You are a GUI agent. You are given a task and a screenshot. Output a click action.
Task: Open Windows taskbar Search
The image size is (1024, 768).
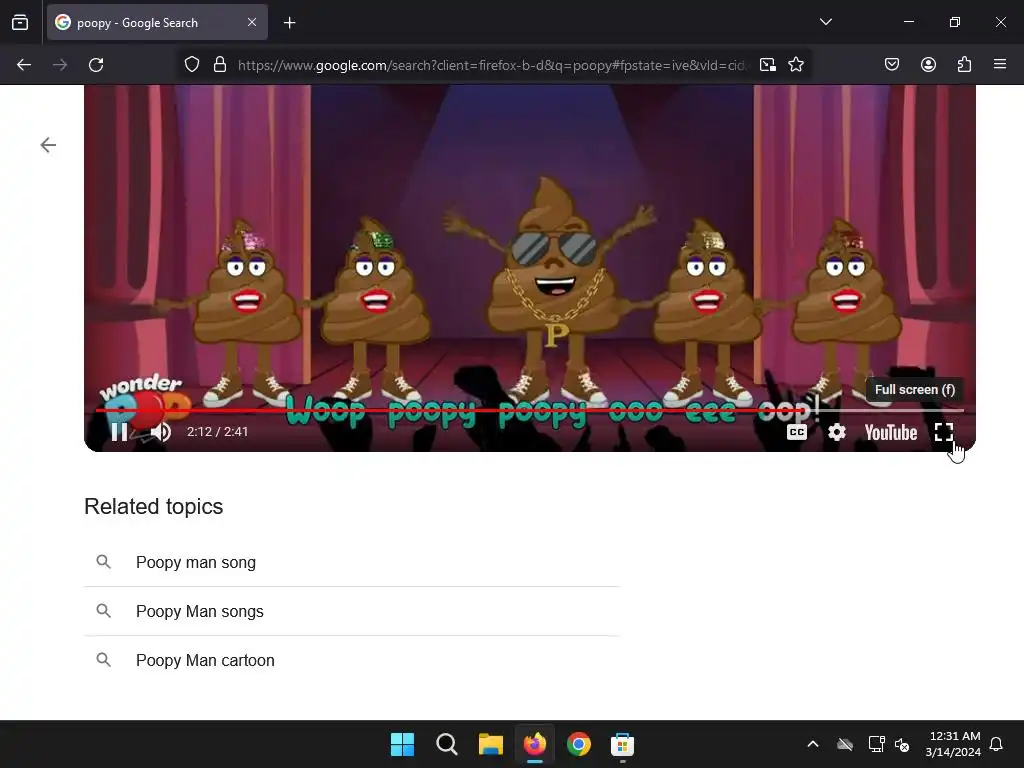[447, 744]
